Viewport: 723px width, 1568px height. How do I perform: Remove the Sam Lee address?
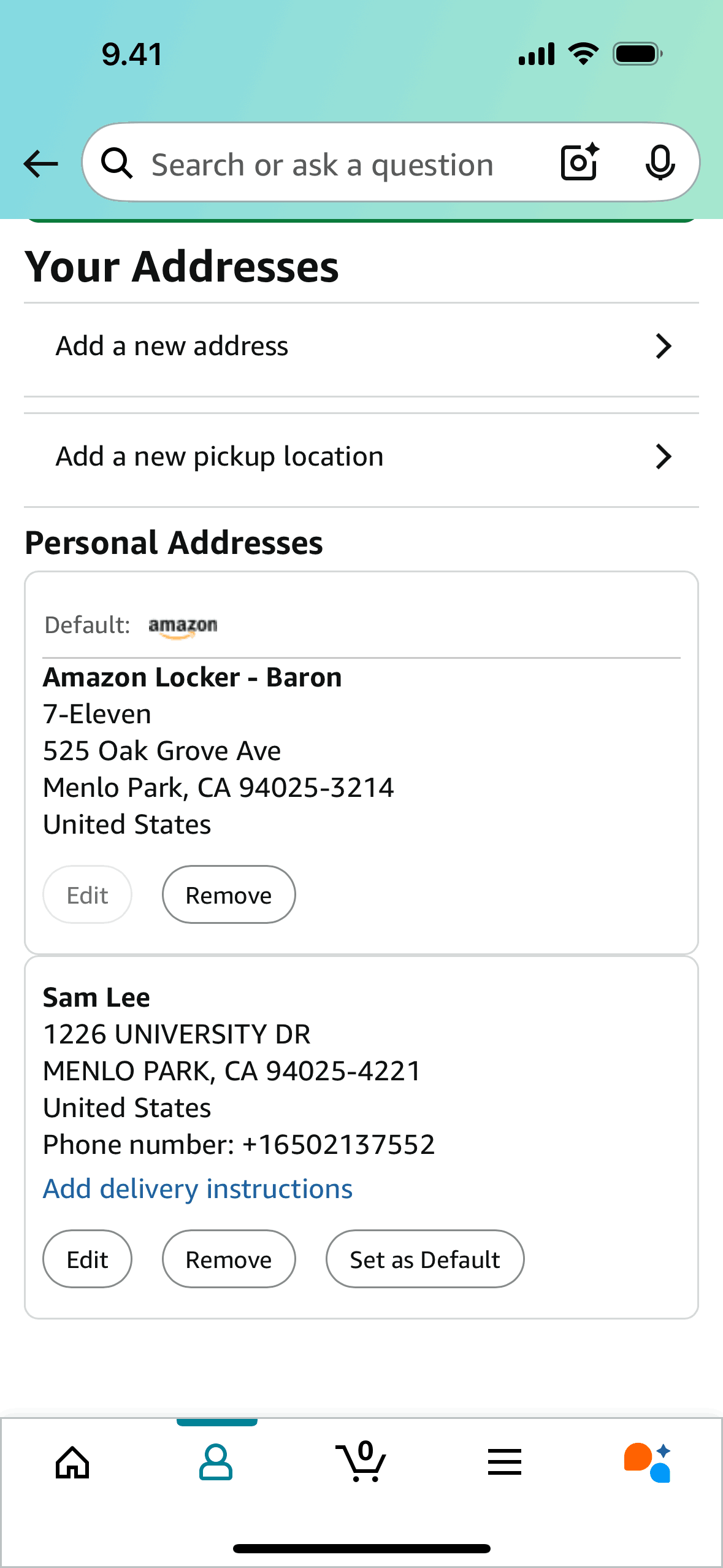pos(229,1259)
